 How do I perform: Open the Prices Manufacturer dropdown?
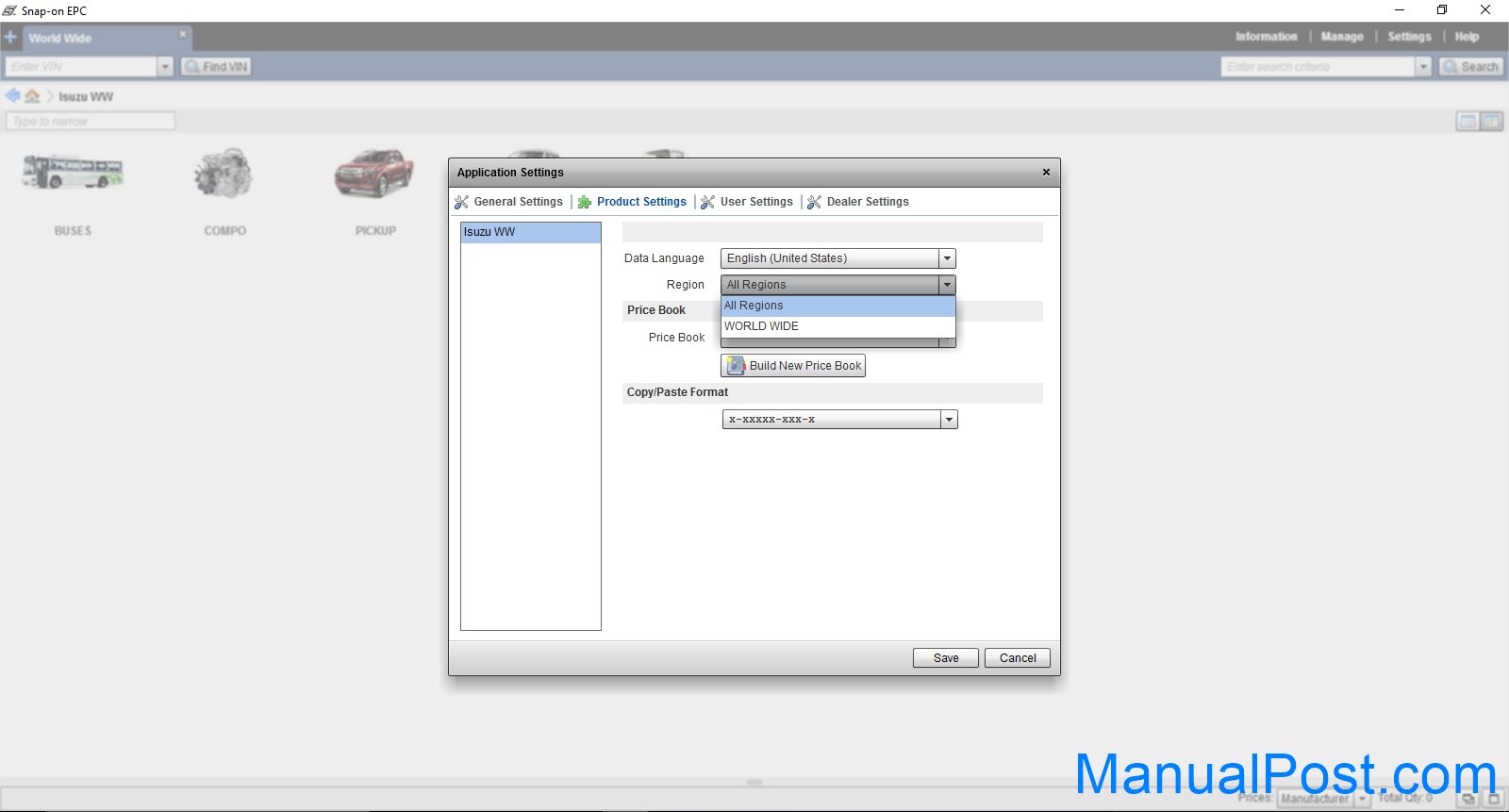1362,799
